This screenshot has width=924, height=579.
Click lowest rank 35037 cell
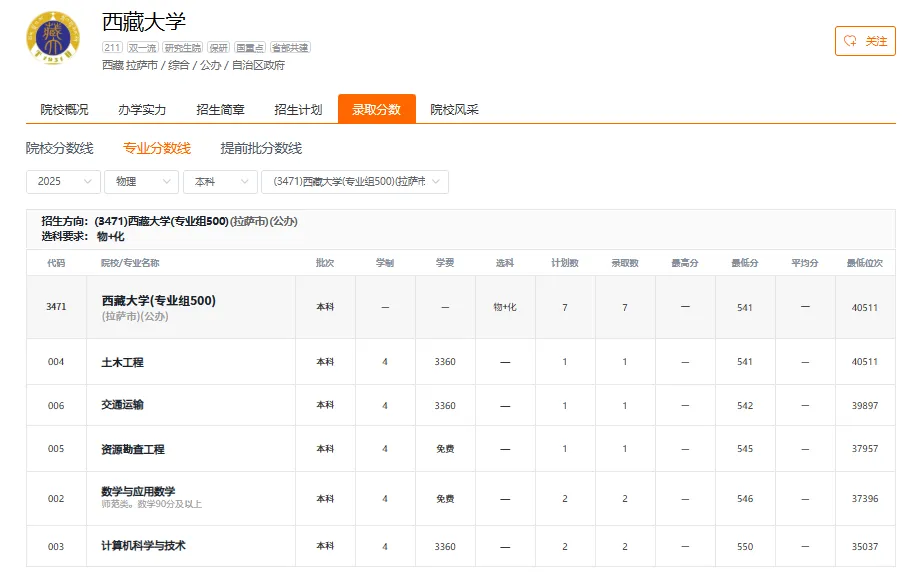865,547
